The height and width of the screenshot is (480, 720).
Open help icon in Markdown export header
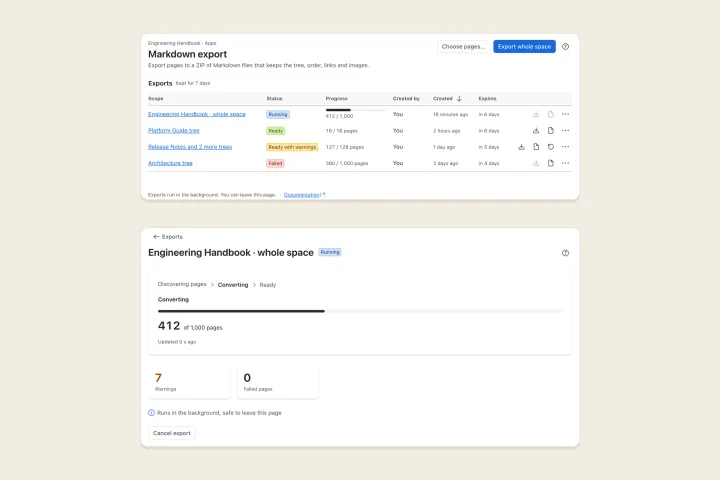[x=565, y=46]
